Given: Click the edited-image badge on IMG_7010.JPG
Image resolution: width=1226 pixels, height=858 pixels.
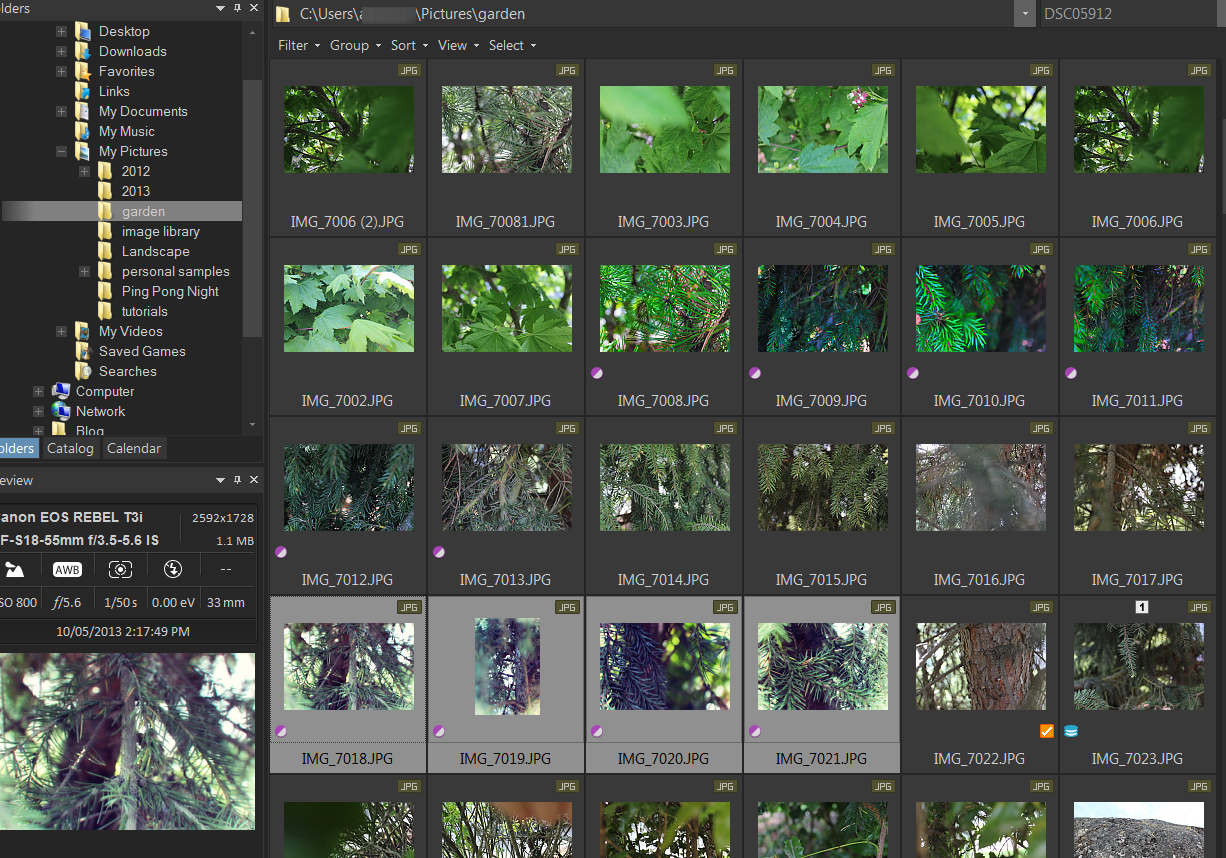Looking at the screenshot, I should coord(913,373).
